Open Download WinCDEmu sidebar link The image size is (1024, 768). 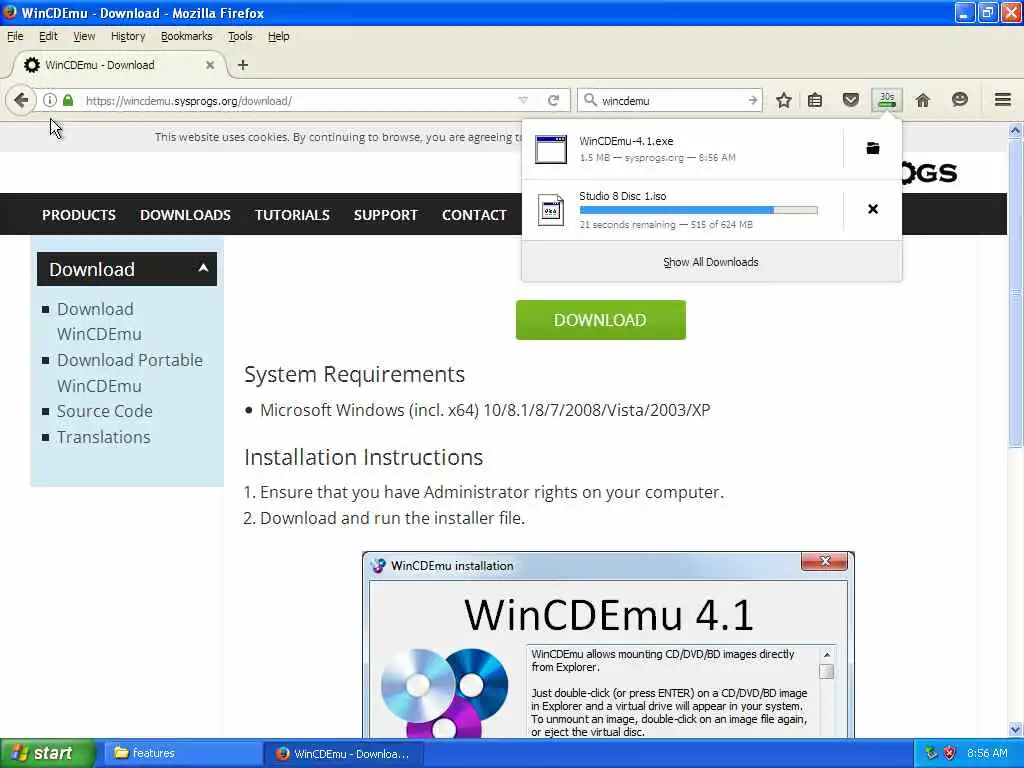99,321
